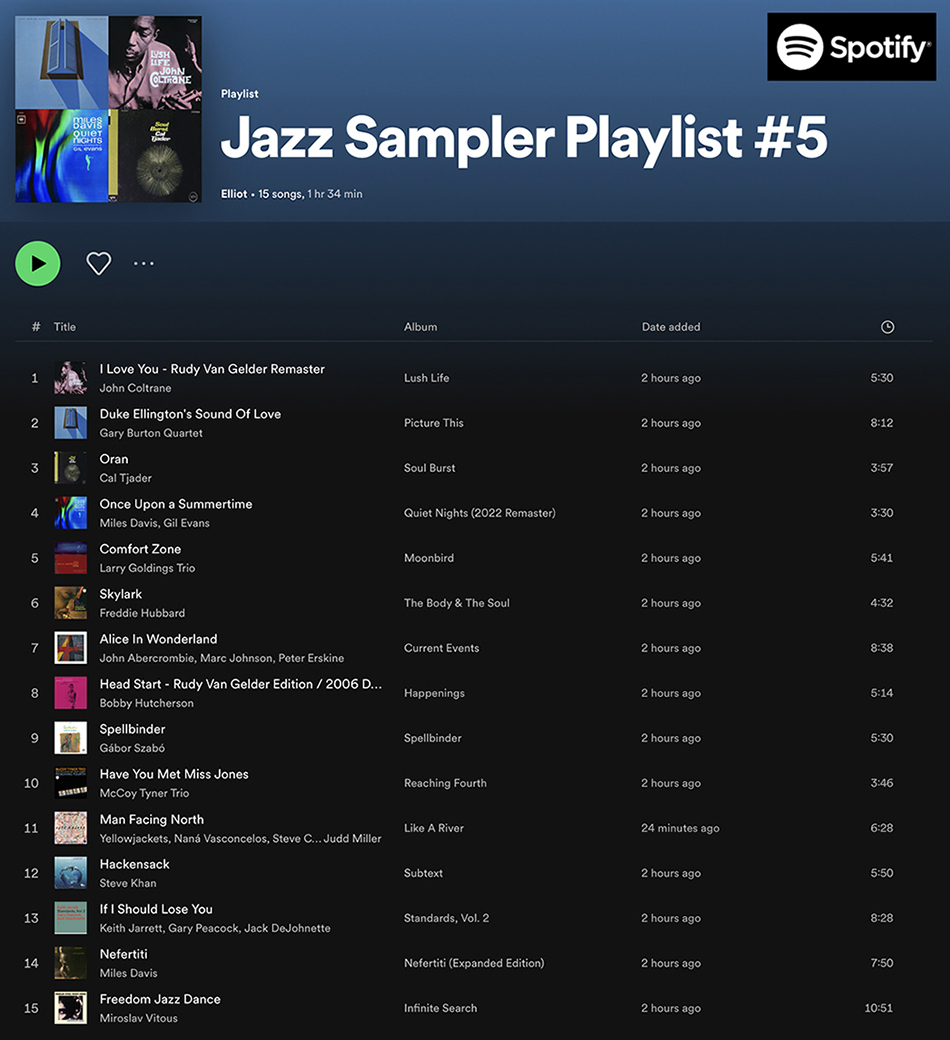950x1040 pixels.
Task: Open the Soul Burst album
Action: (430, 468)
